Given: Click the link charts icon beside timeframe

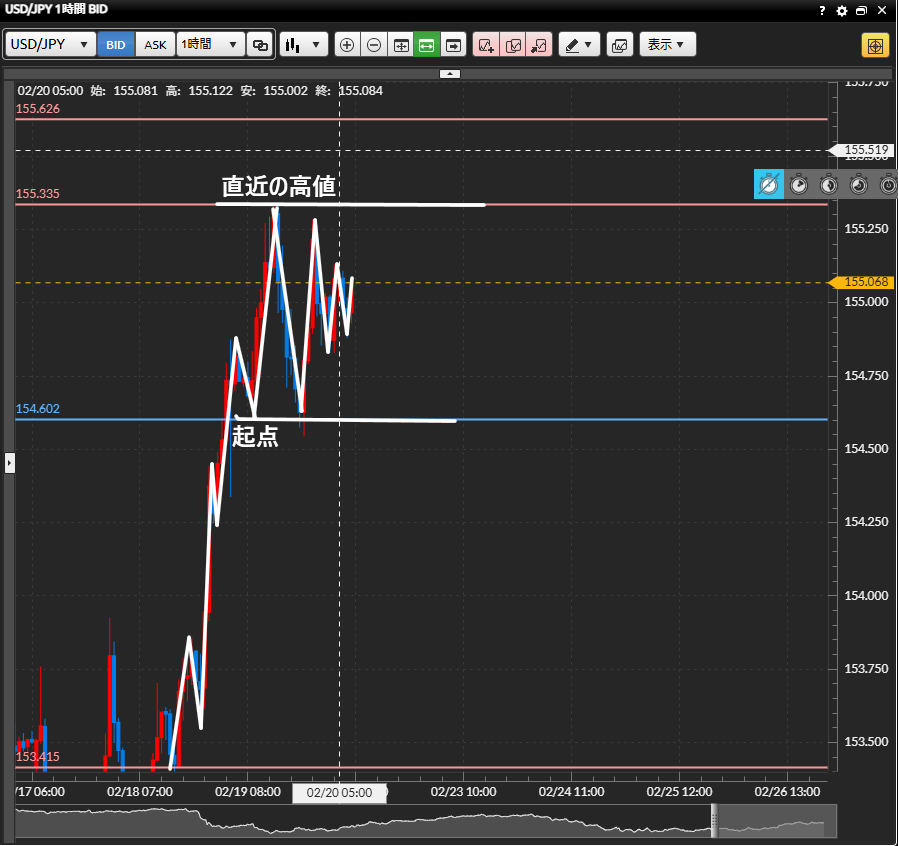Looking at the screenshot, I should click(x=260, y=45).
